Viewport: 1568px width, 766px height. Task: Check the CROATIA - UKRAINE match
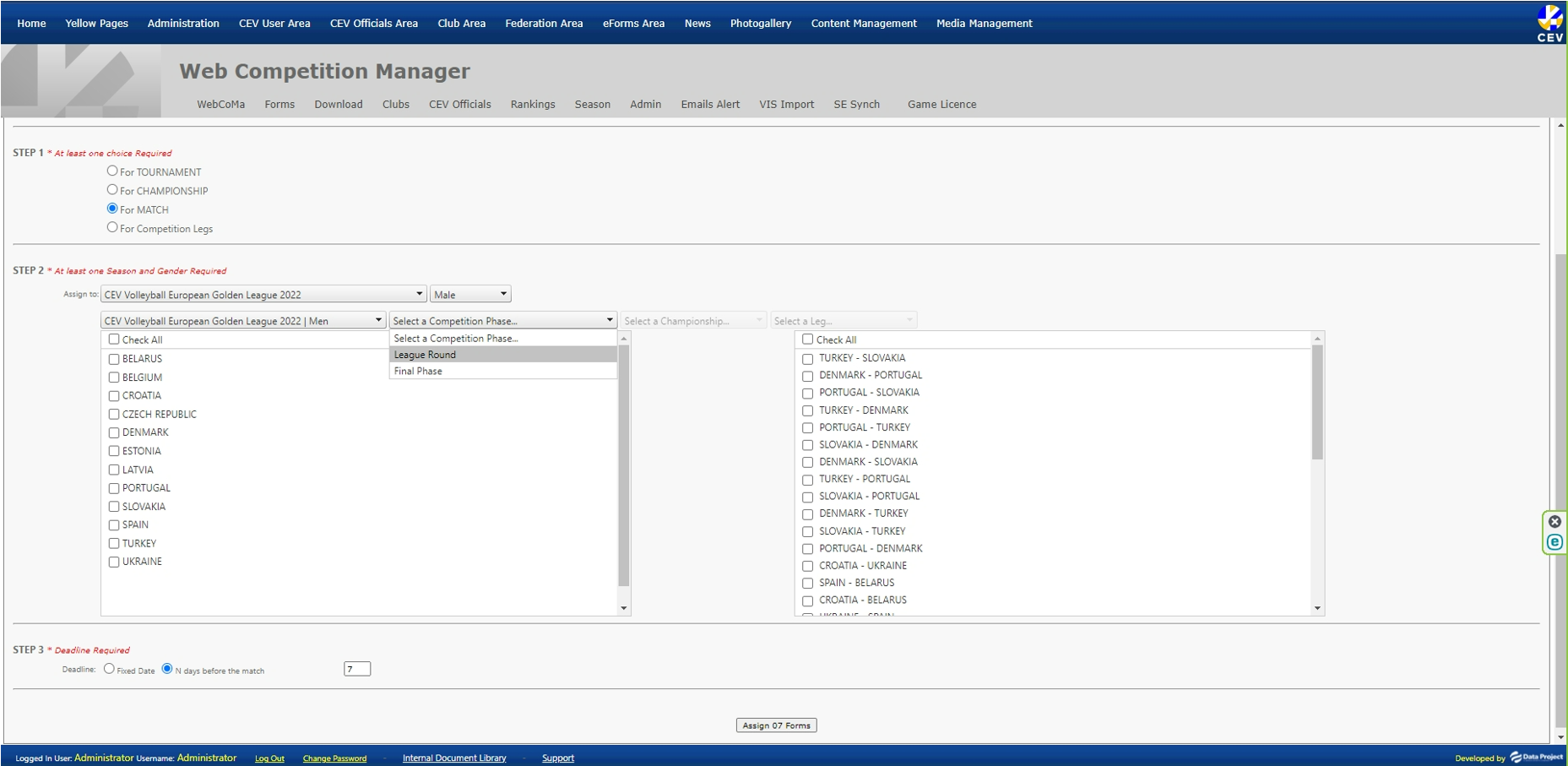pyautogui.click(x=808, y=567)
